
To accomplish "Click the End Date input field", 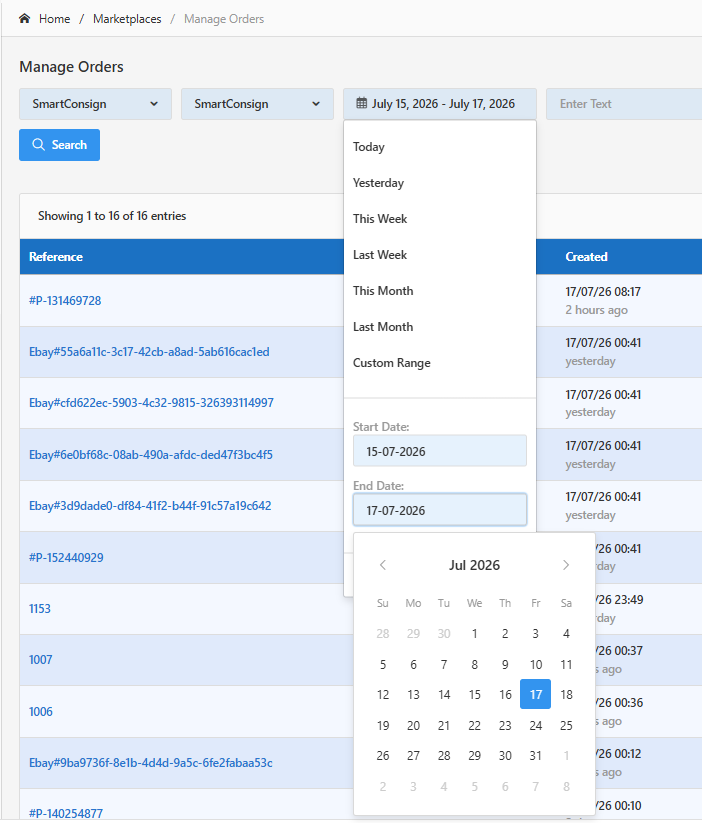I will click(x=440, y=510).
